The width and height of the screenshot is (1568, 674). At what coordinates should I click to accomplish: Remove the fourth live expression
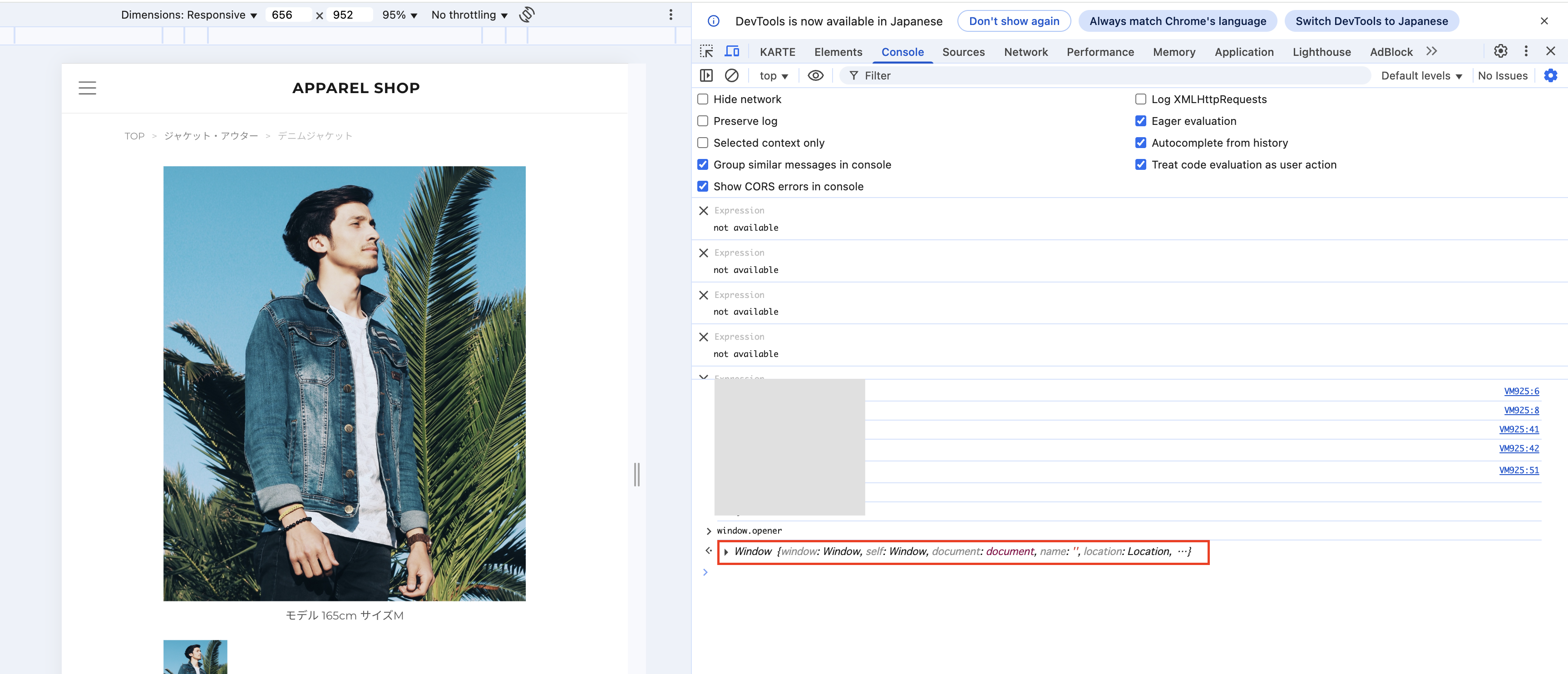pyautogui.click(x=704, y=337)
